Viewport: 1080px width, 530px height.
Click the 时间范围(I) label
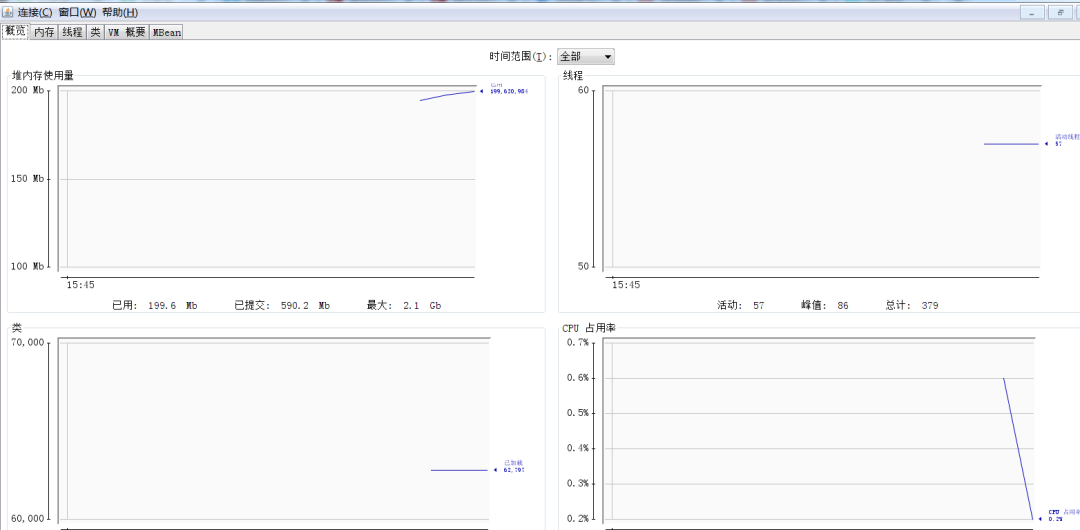coord(521,57)
